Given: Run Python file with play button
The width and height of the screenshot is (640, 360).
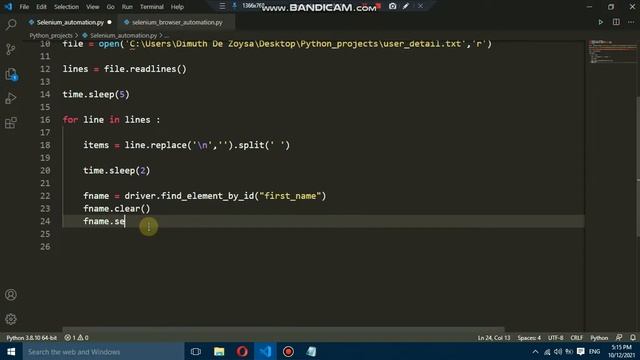Looking at the screenshot, I should (x=600, y=22).
